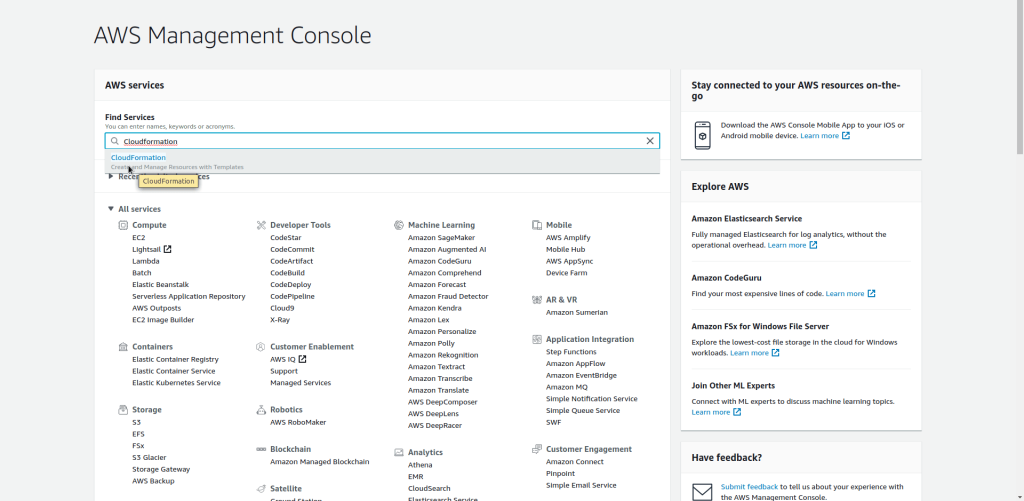Click the Developer Tools category icon
Image resolution: width=1024 pixels, height=501 pixels.
click(261, 225)
